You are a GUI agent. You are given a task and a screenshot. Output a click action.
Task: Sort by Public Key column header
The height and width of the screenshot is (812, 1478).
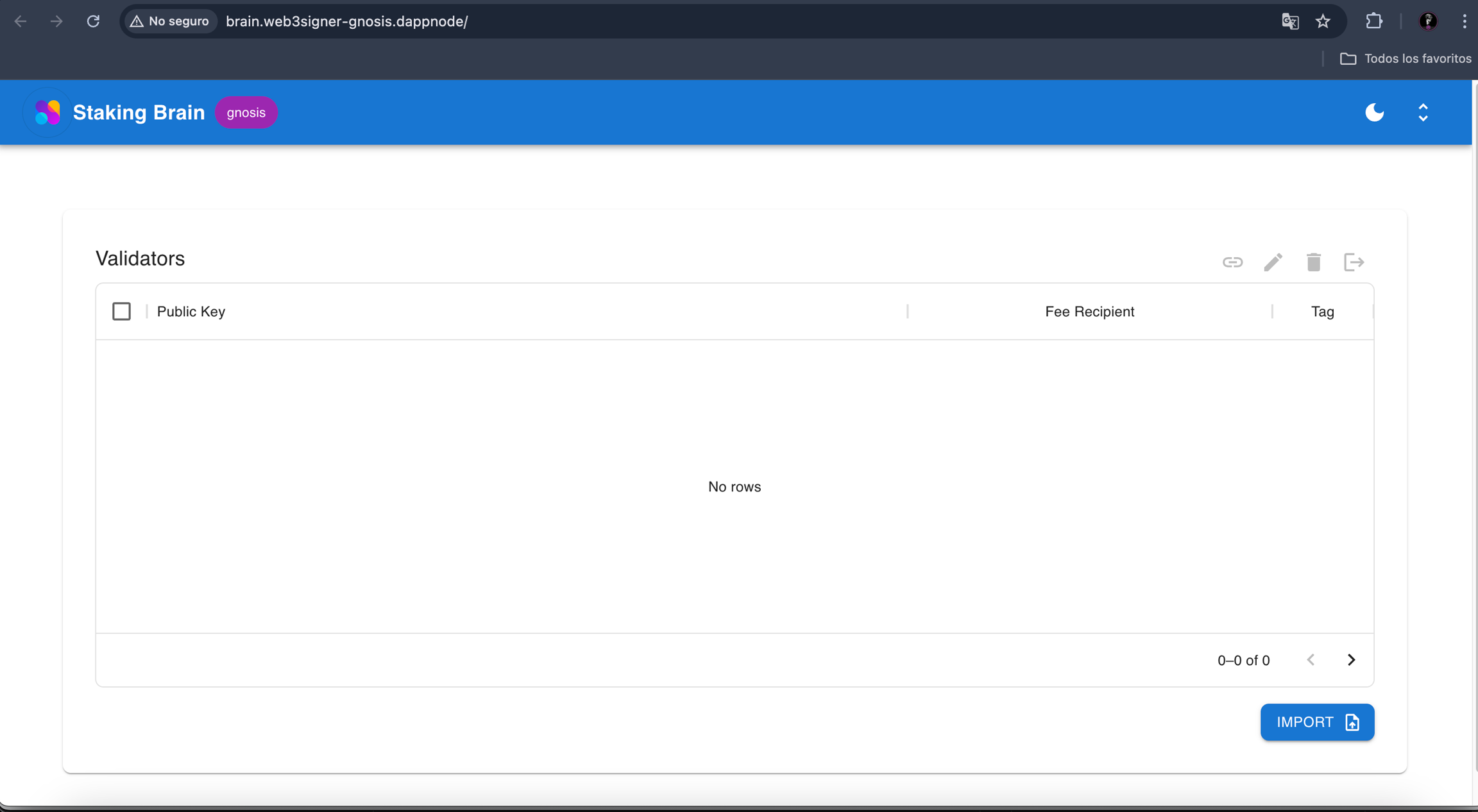191,312
